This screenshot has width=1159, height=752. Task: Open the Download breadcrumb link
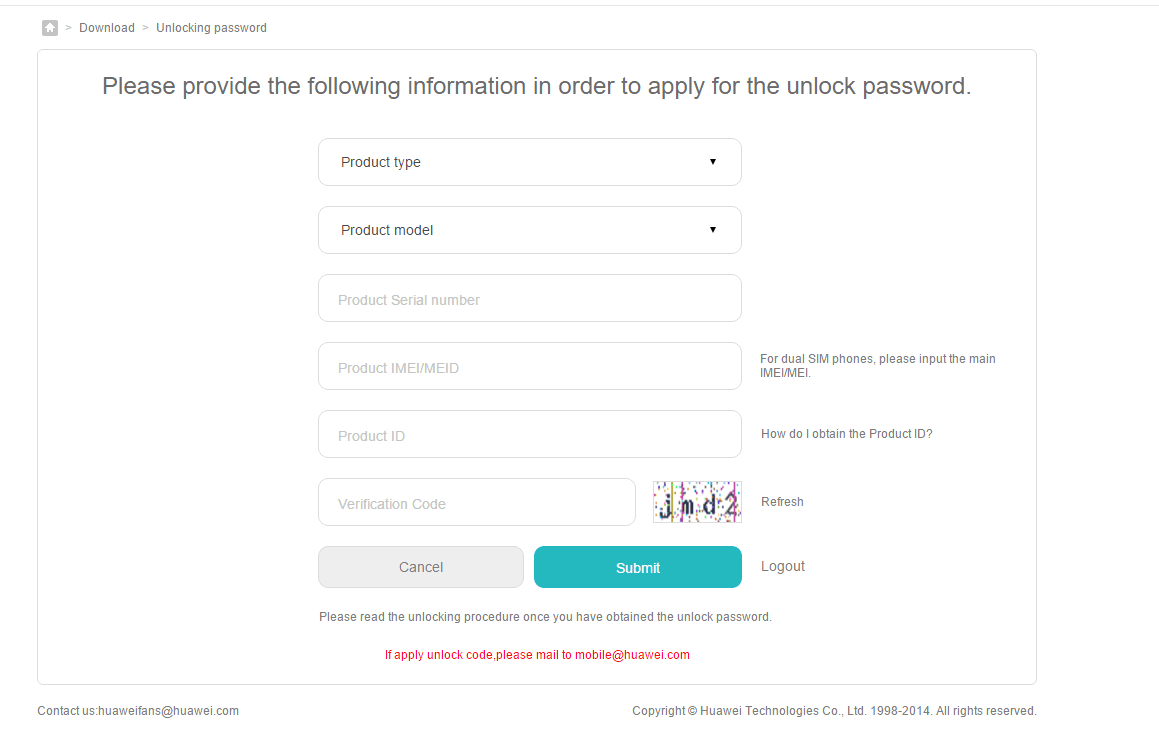tap(107, 28)
